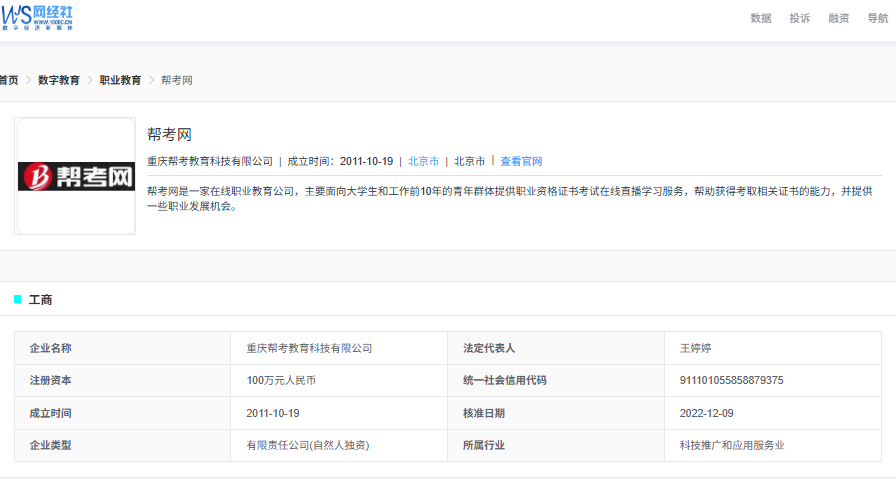
Task: Select 帮考网 breadcrumb text
Action: click(x=177, y=80)
